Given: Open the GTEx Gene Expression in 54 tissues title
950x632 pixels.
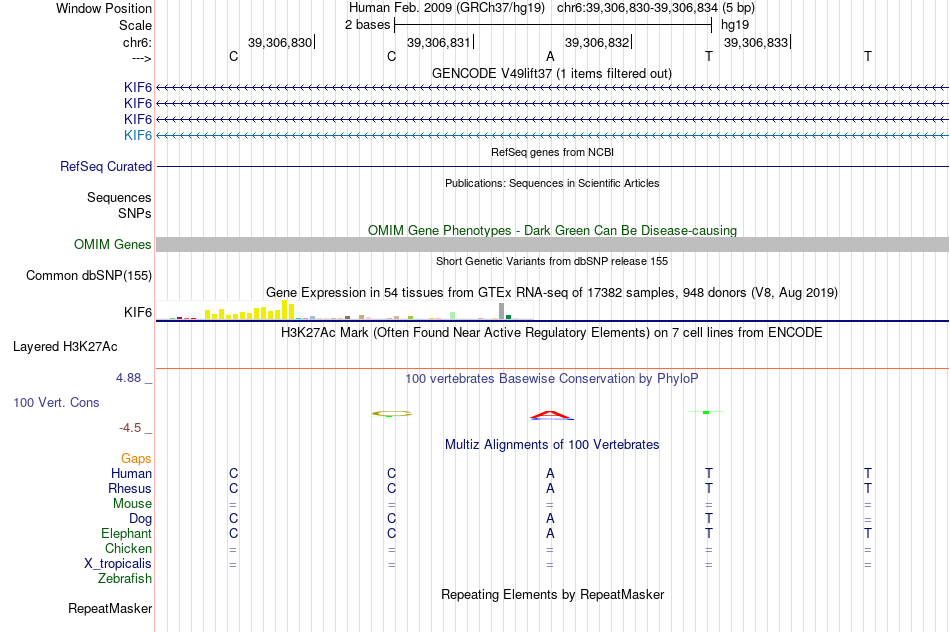Looking at the screenshot, I should click(x=551, y=293).
